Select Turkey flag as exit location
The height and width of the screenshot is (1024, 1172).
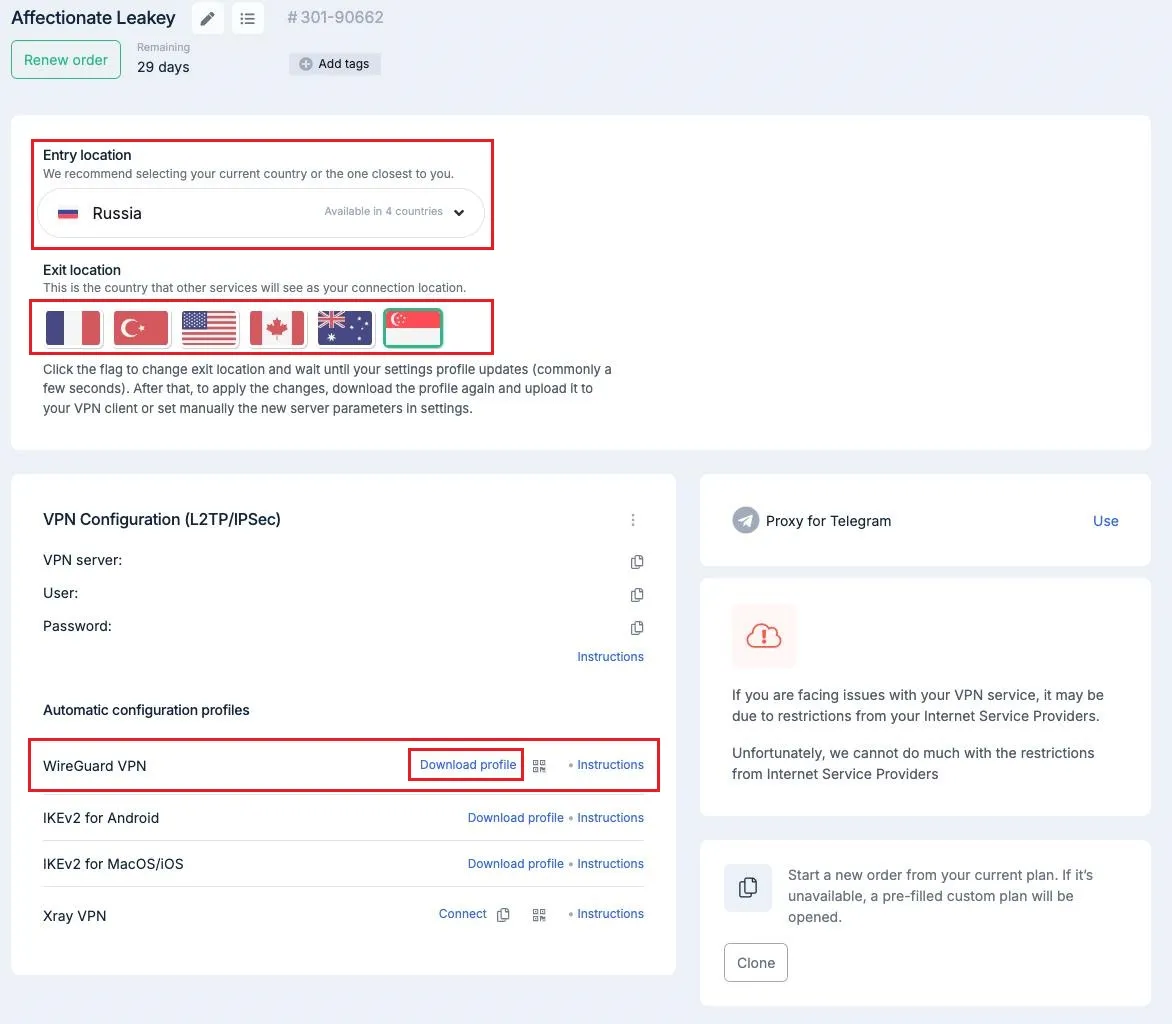click(141, 328)
